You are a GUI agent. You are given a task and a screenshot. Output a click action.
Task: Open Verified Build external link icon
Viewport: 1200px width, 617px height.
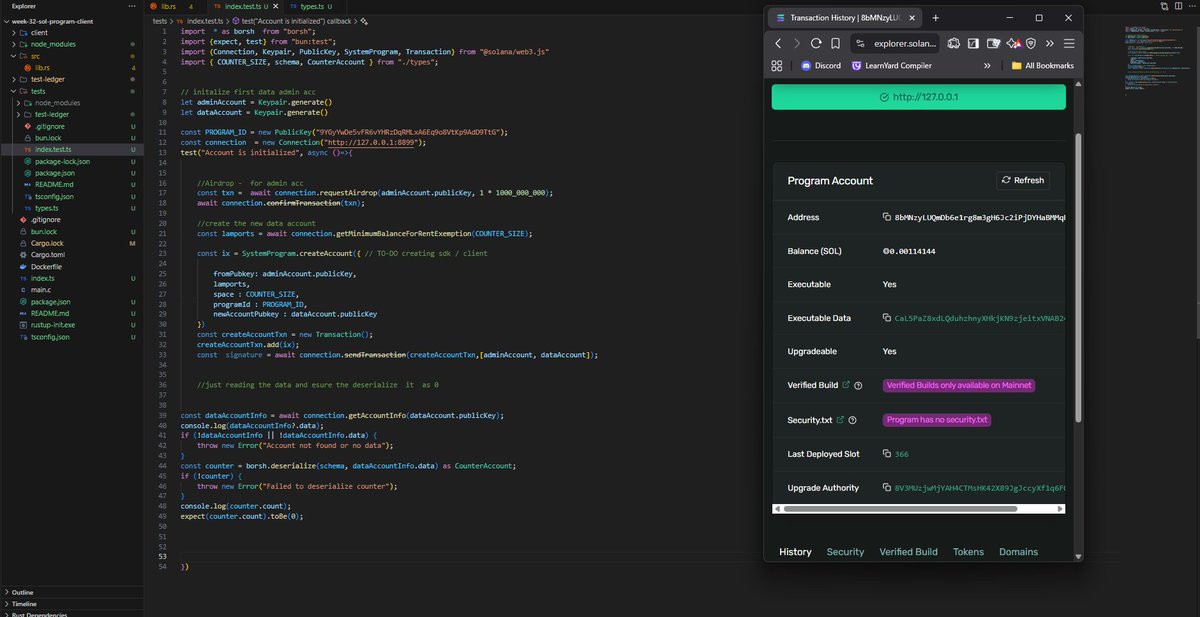tap(846, 385)
